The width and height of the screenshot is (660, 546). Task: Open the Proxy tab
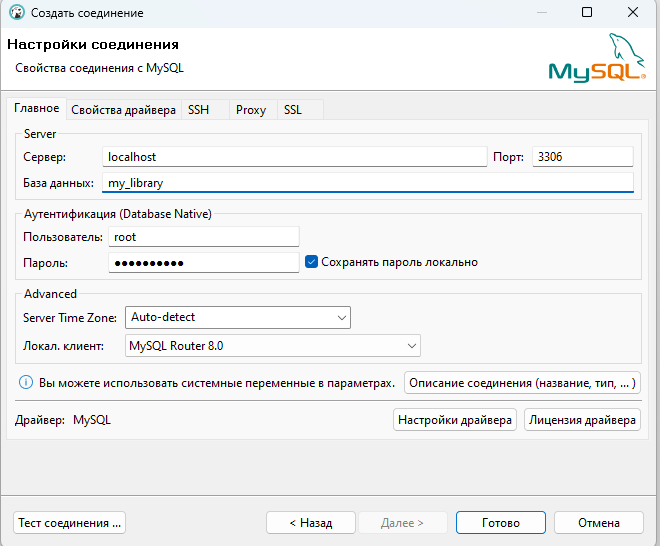251,110
